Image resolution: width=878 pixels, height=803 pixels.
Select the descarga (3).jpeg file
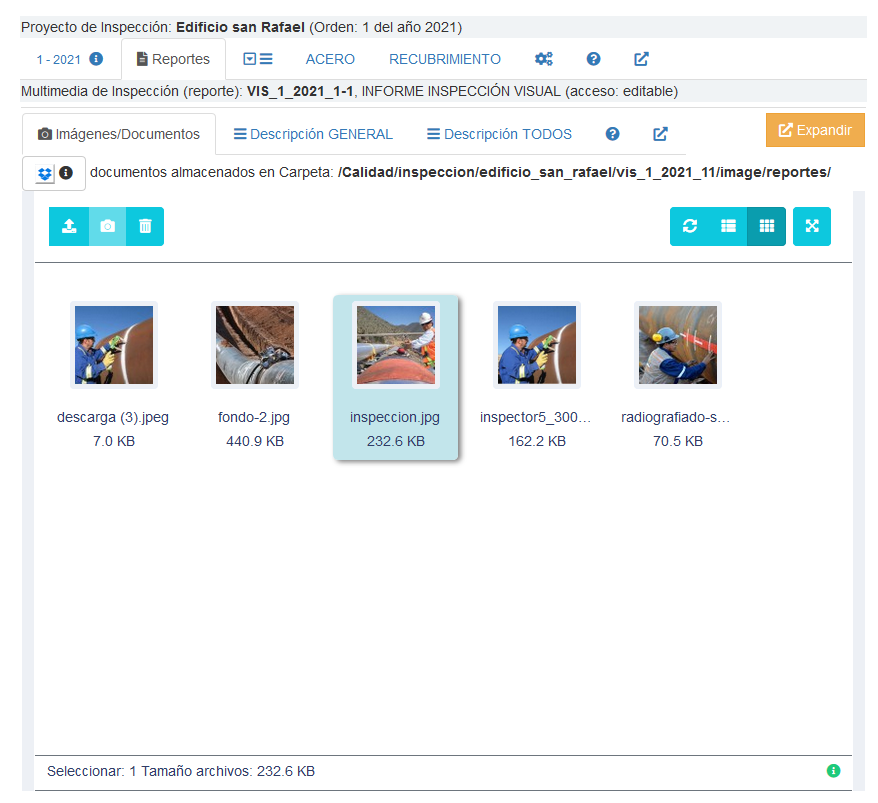point(113,346)
